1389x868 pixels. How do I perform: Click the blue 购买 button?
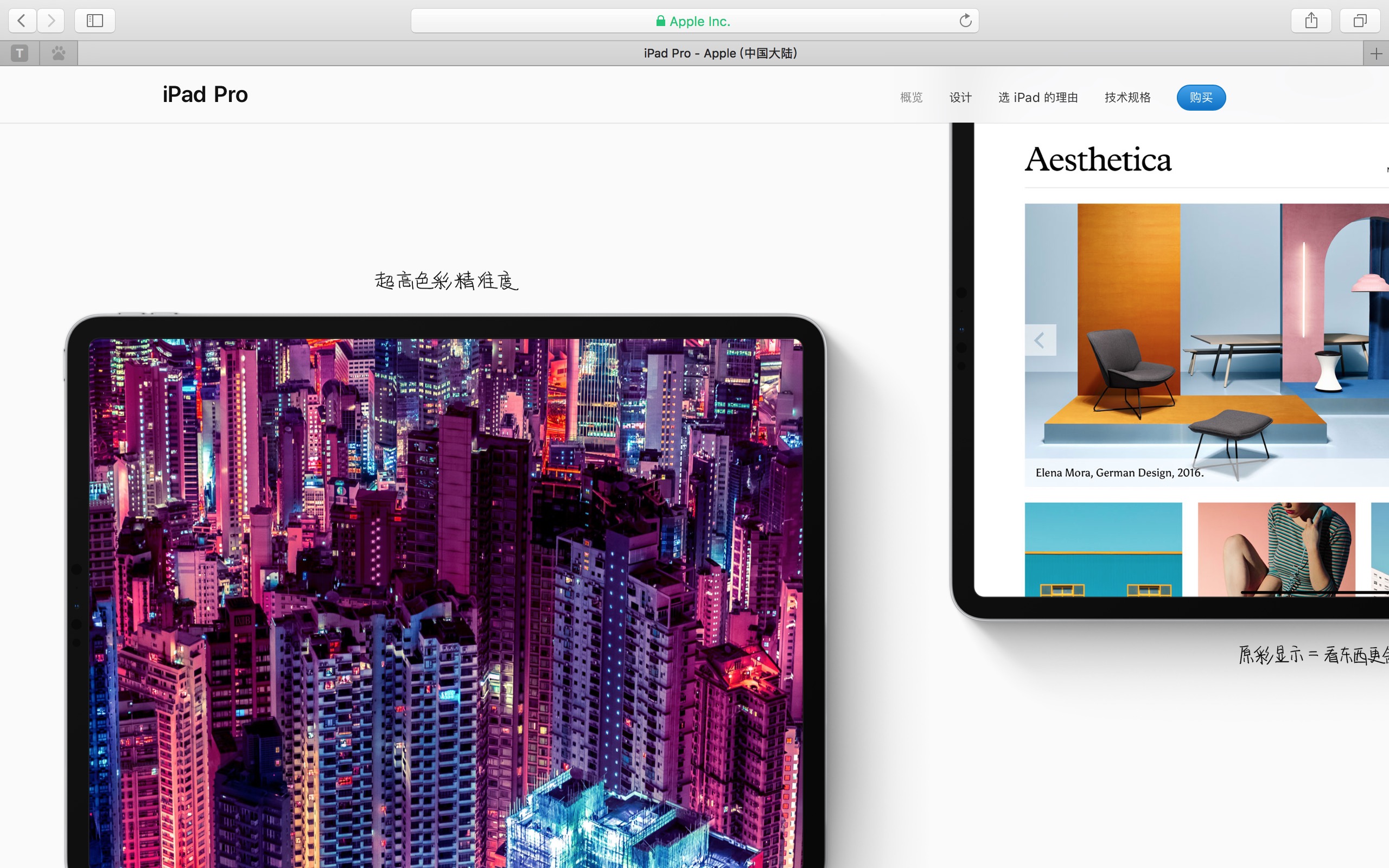click(x=1201, y=98)
